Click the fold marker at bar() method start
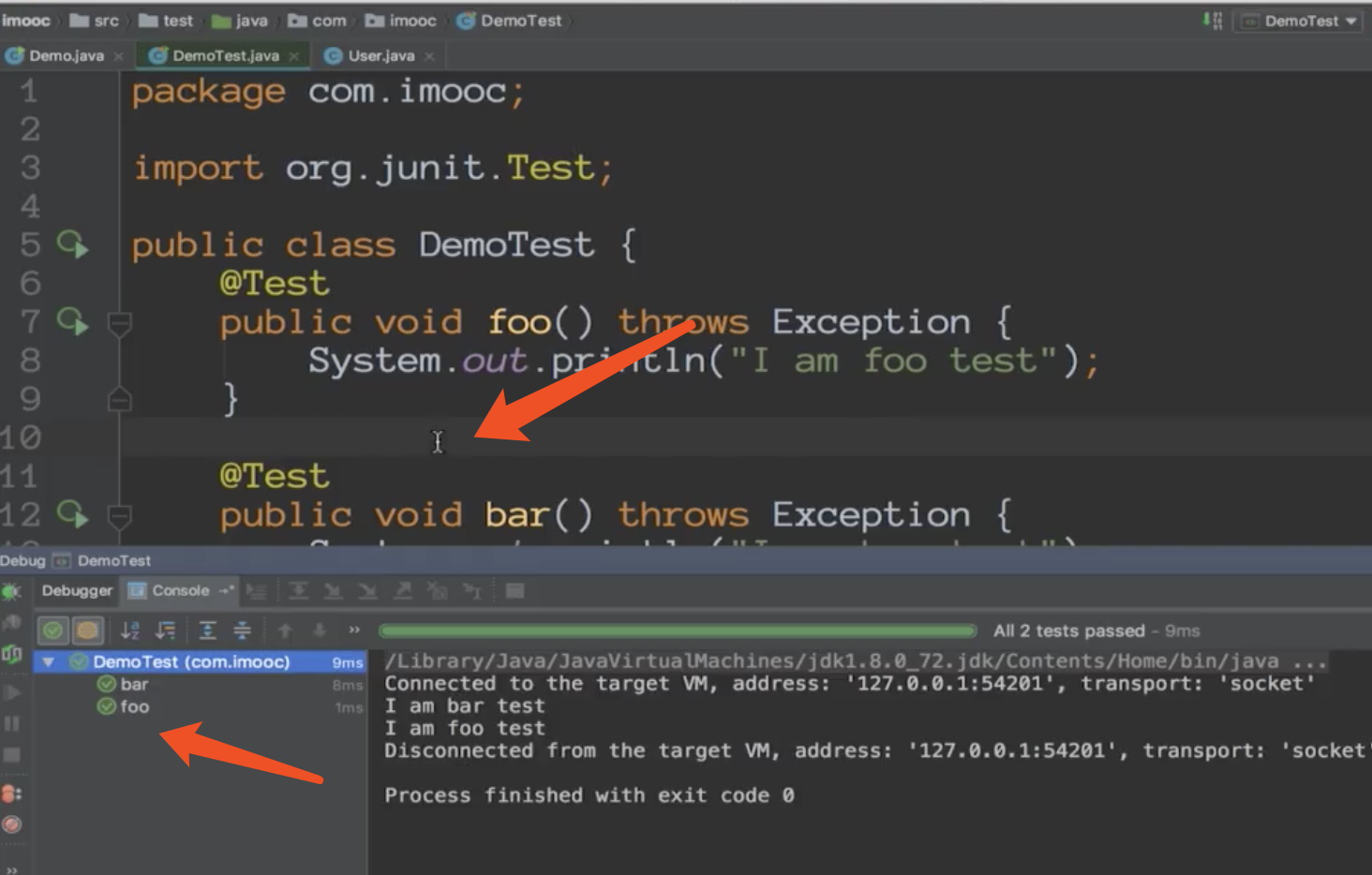Screen dimensions: 1372x875 tap(119, 515)
